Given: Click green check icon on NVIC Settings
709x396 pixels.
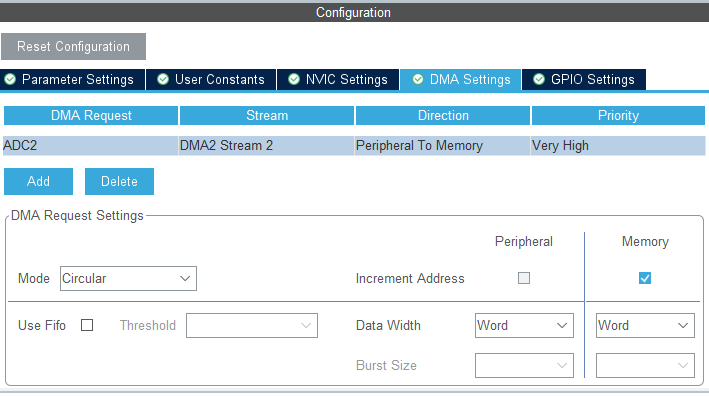Looking at the screenshot, I should point(294,80).
